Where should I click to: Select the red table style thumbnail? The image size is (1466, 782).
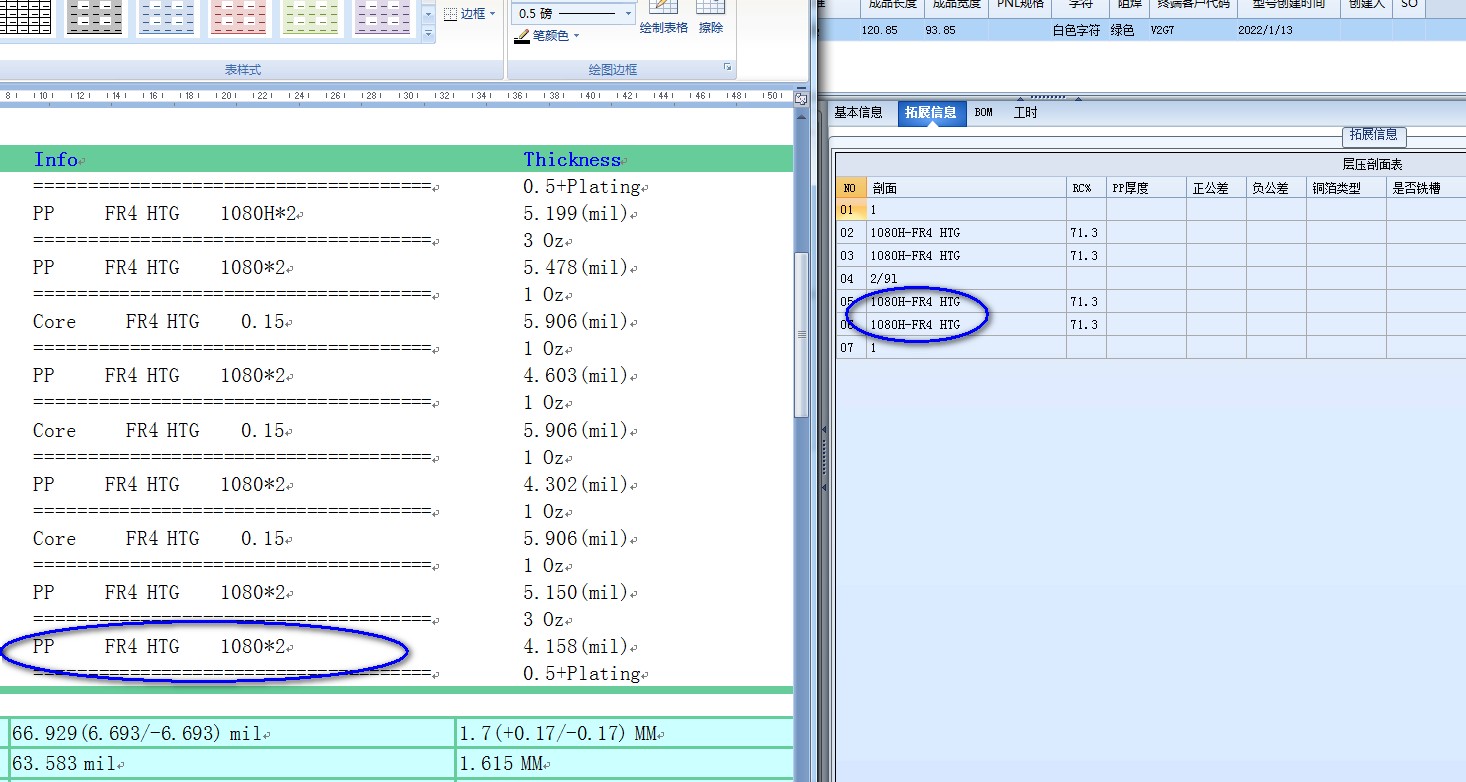240,17
